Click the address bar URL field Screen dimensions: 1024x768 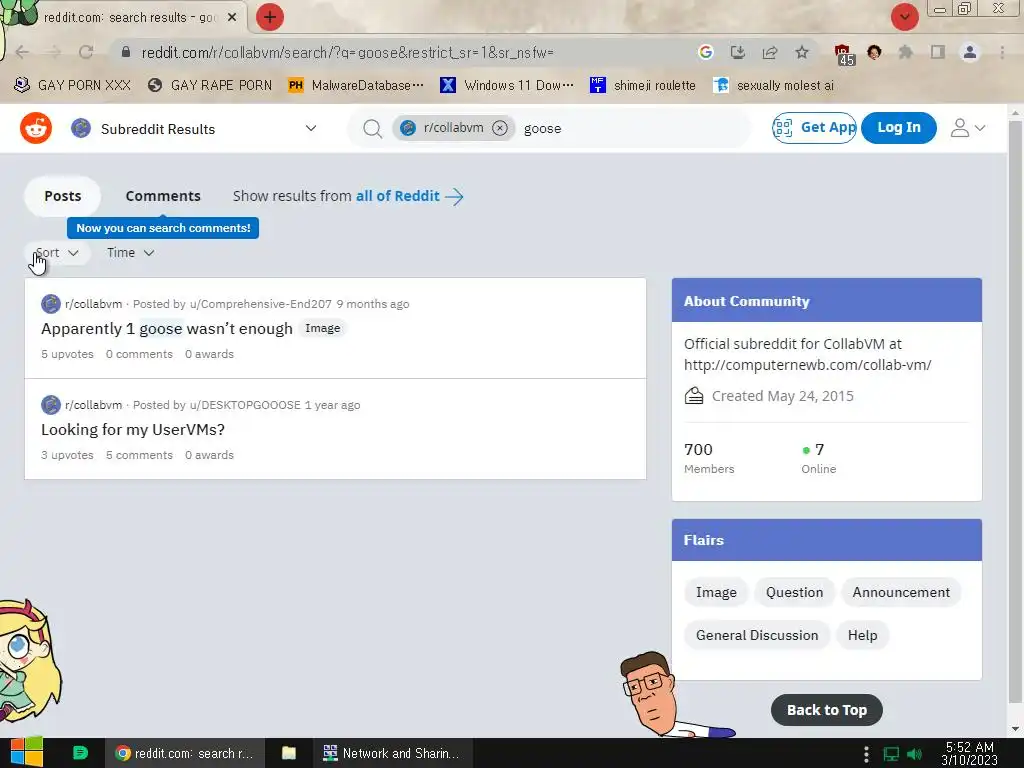405,52
